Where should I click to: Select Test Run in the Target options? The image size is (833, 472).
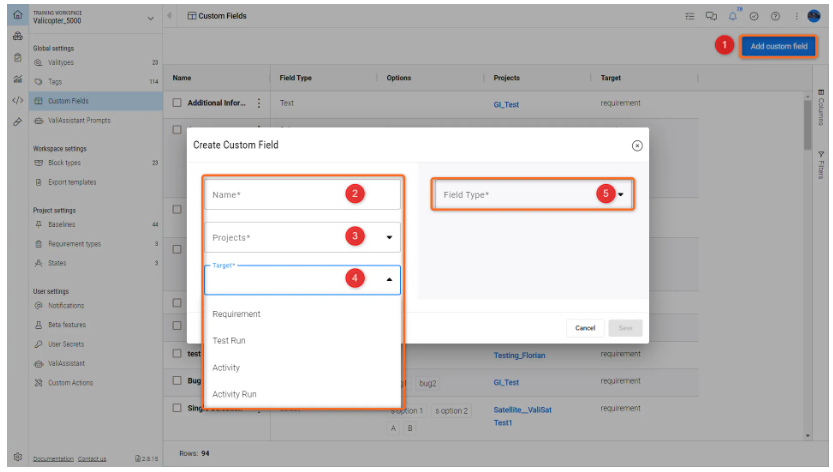coord(229,341)
